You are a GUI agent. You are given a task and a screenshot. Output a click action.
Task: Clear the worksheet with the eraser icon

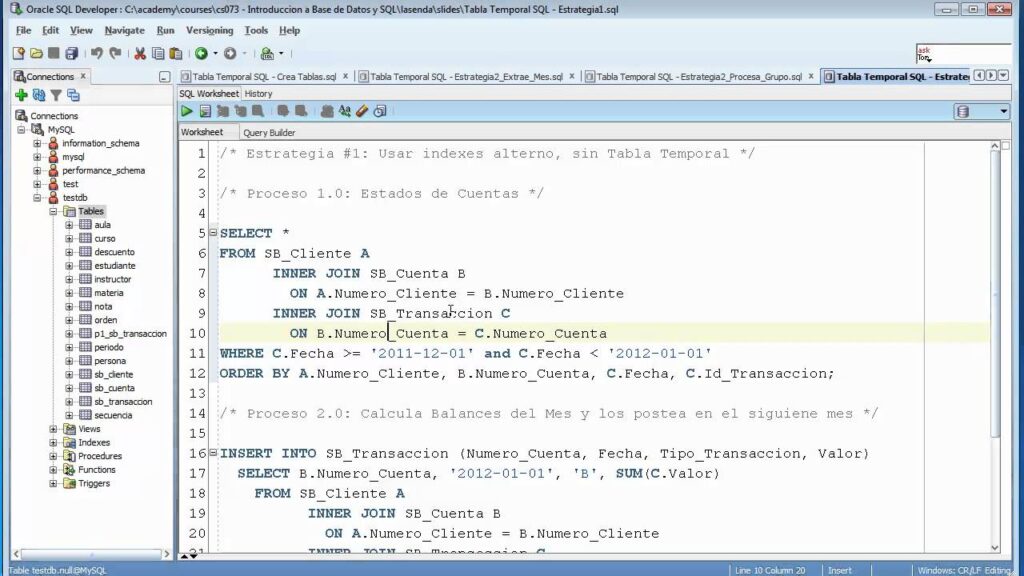coord(362,112)
